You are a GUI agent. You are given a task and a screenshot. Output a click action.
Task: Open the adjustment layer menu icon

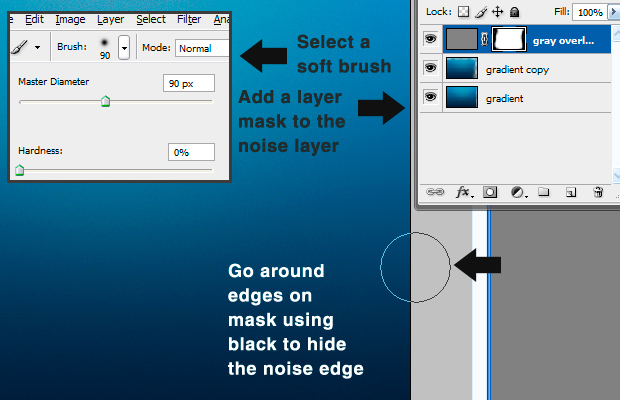pyautogui.click(x=518, y=192)
